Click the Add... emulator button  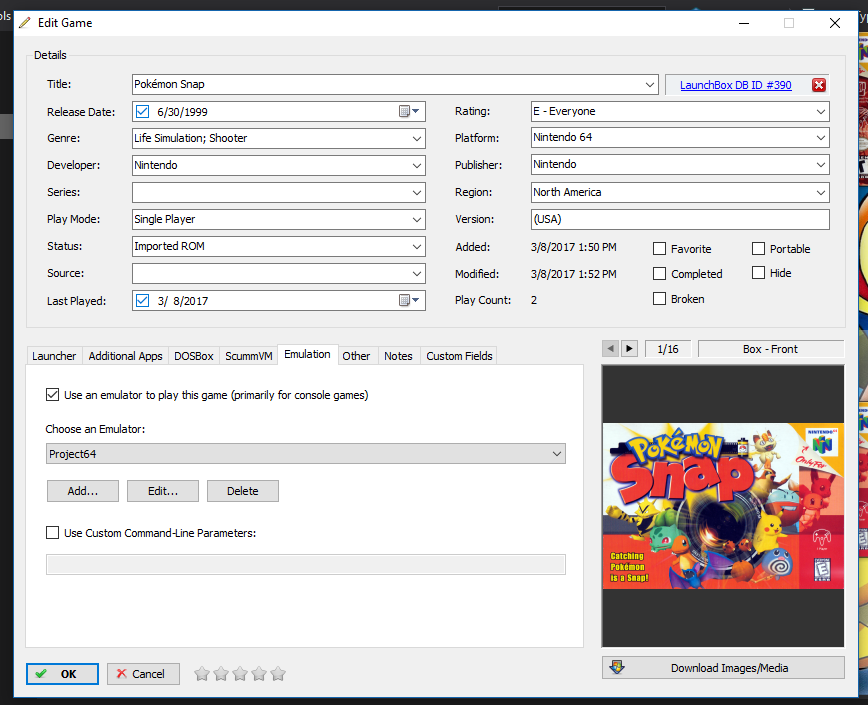point(82,491)
